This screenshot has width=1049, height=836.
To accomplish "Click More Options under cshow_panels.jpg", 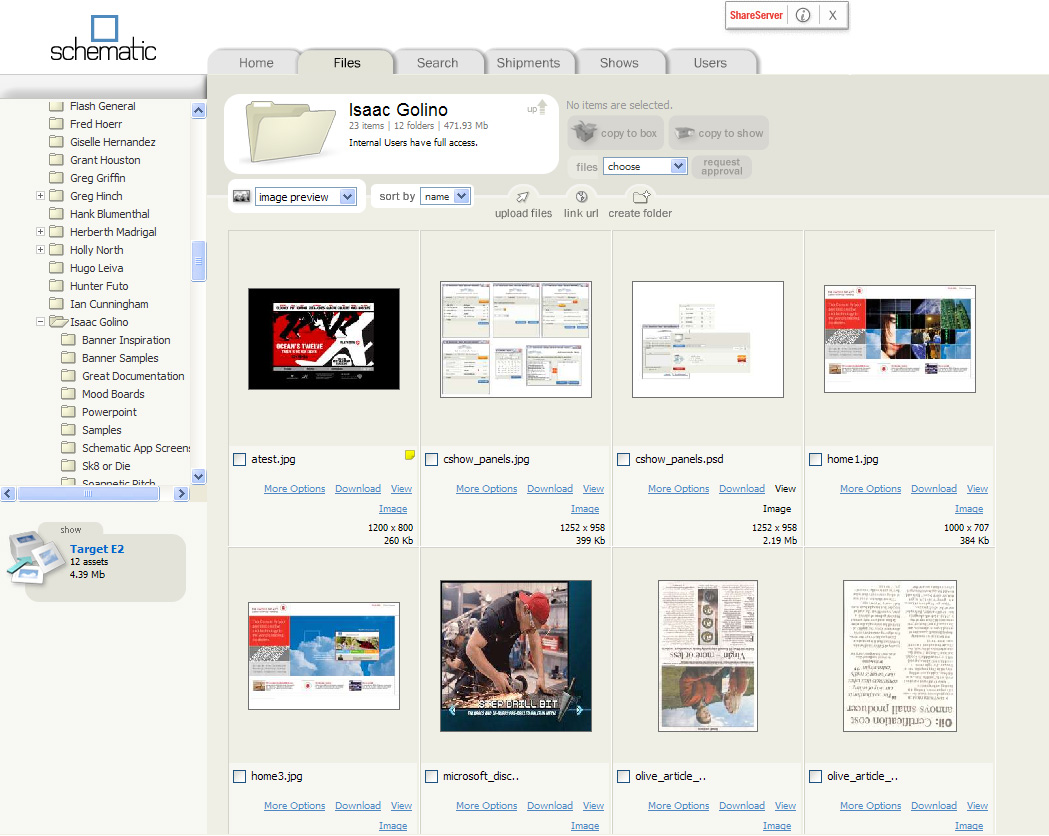I will click(486, 489).
